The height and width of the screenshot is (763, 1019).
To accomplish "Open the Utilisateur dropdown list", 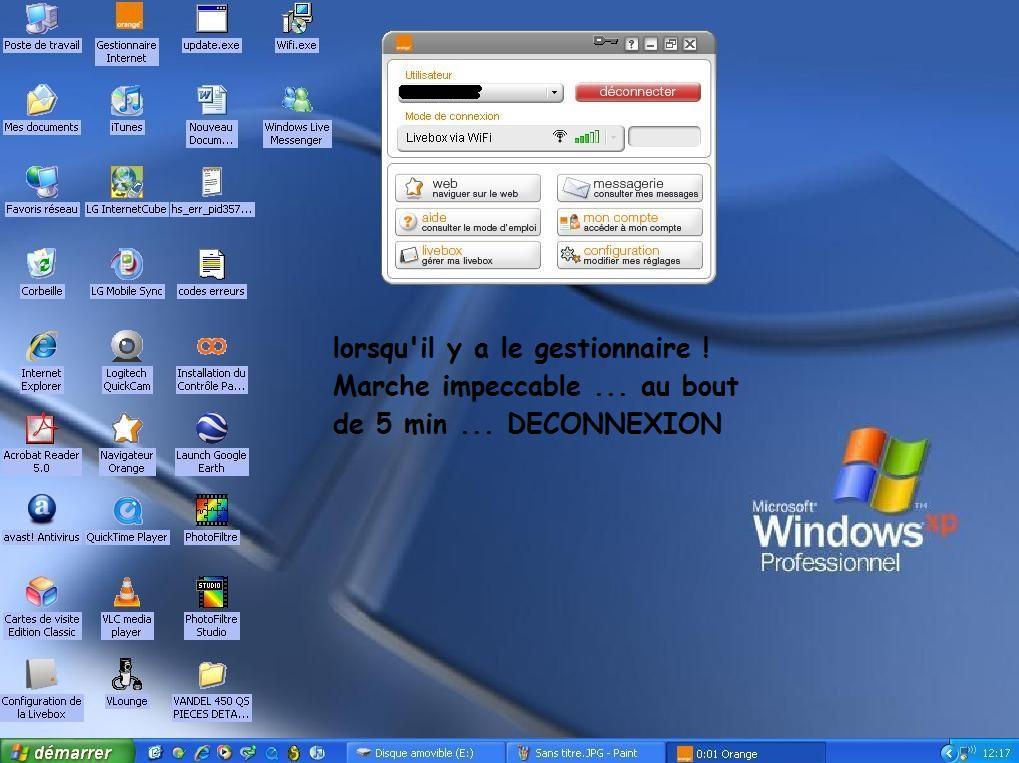I will click(554, 93).
